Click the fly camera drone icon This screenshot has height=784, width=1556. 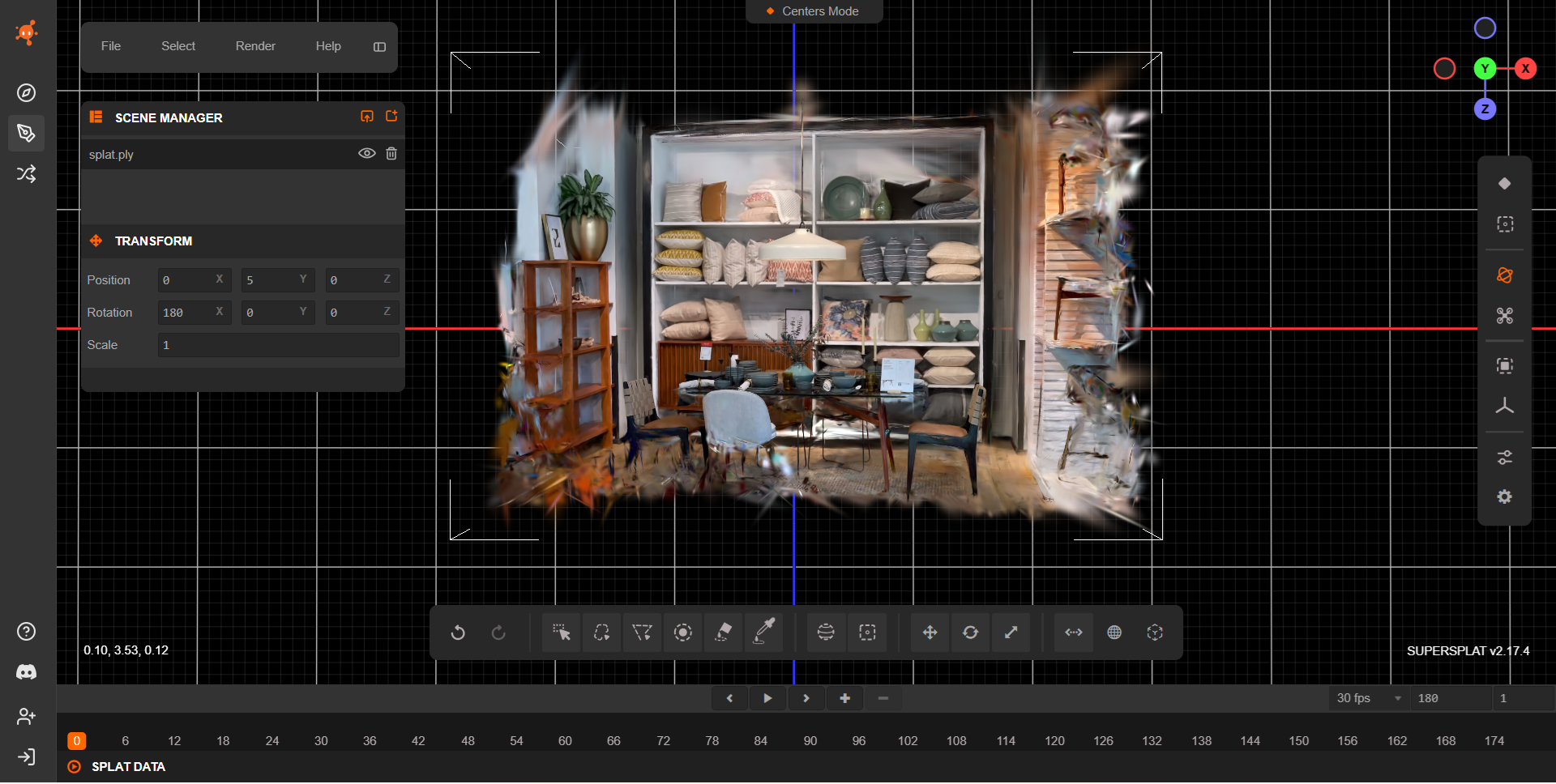click(1505, 316)
